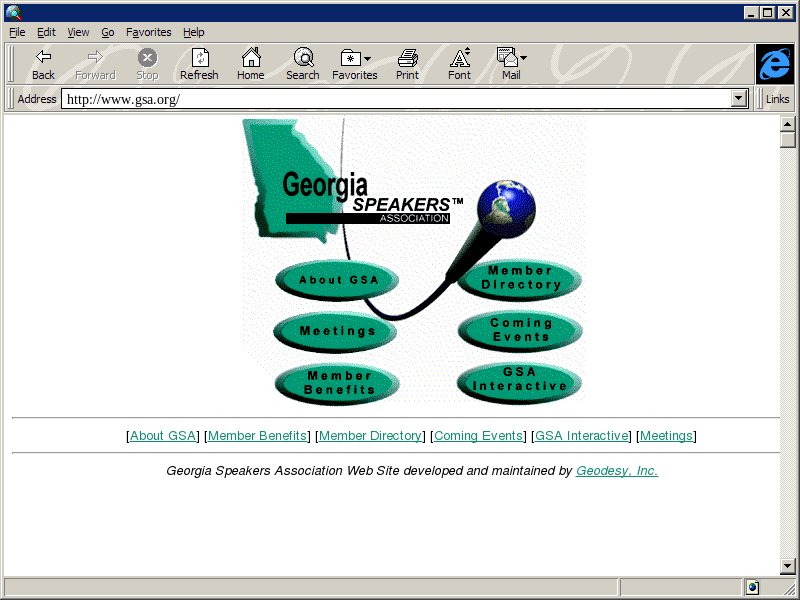Expand the Address bar history dropdown
Screen dimensions: 800x600
740,99
